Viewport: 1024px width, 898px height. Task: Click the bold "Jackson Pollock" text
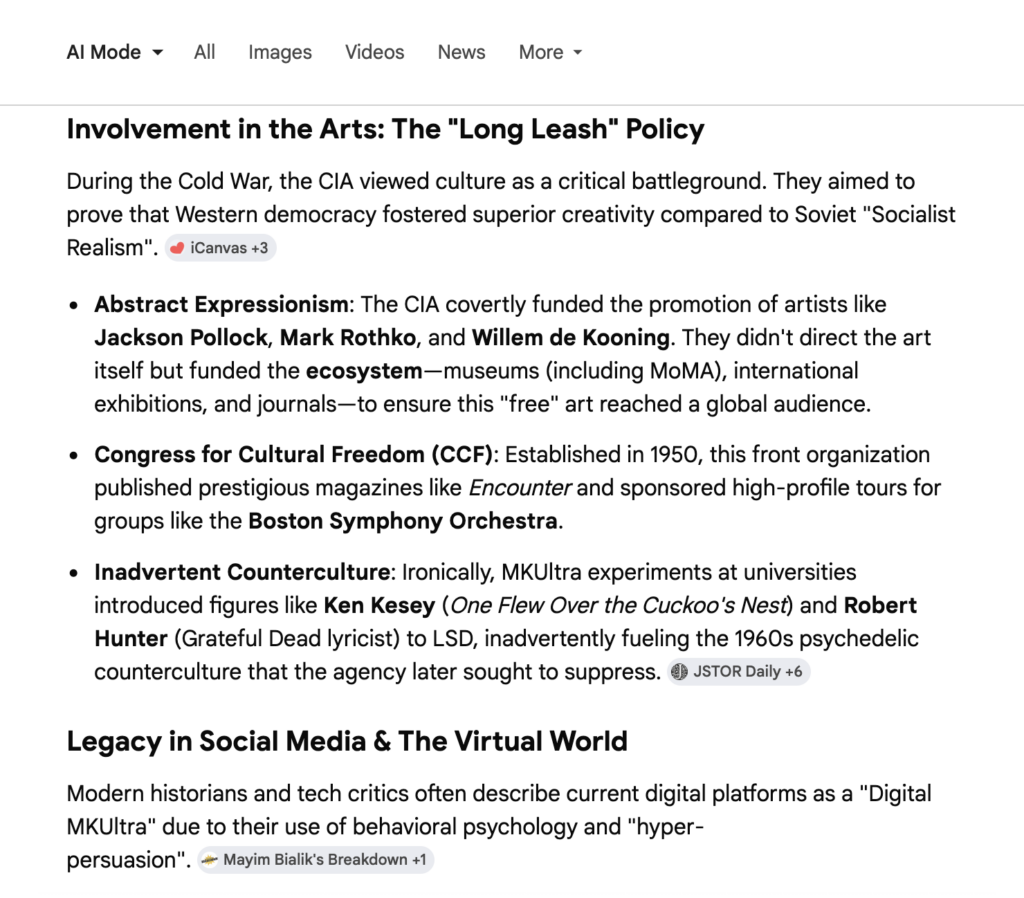pos(182,337)
